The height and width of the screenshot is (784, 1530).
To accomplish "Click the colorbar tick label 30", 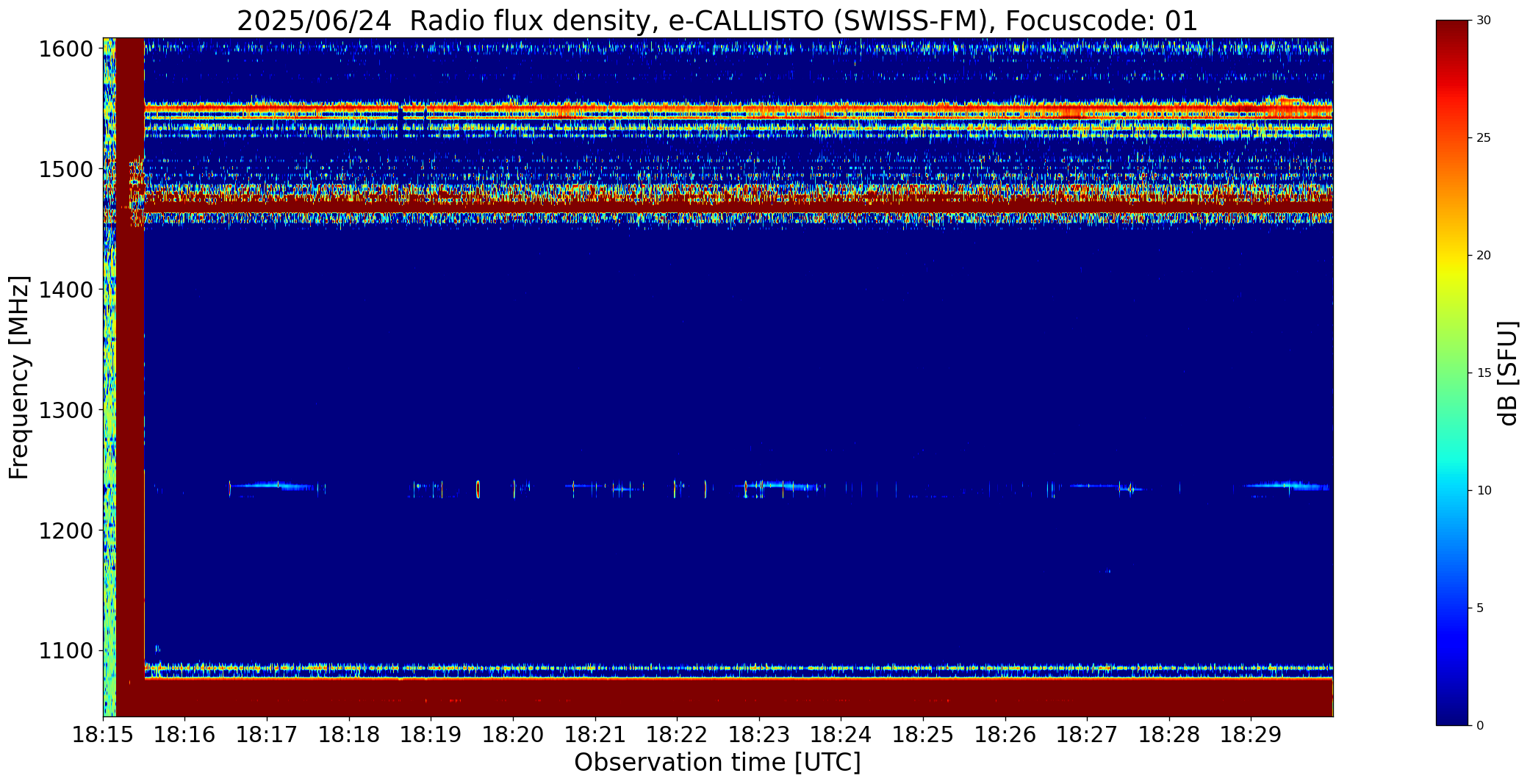I will pos(1484,21).
